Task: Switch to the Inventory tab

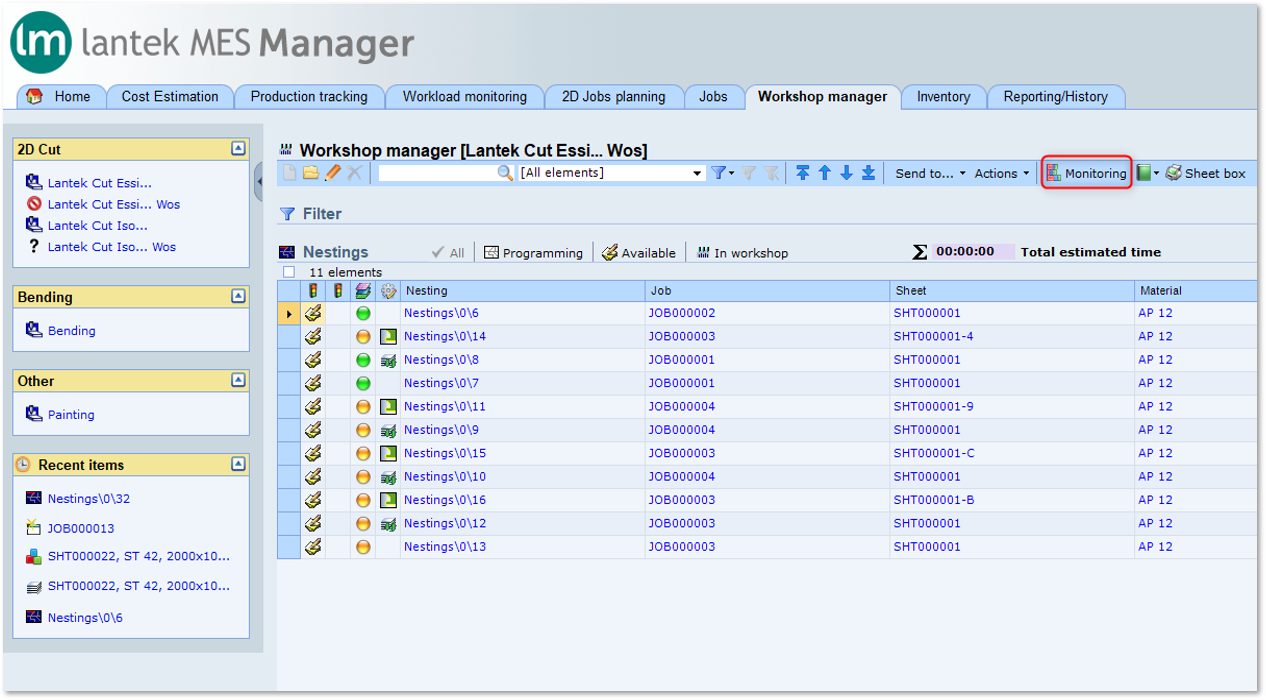Action: point(943,97)
